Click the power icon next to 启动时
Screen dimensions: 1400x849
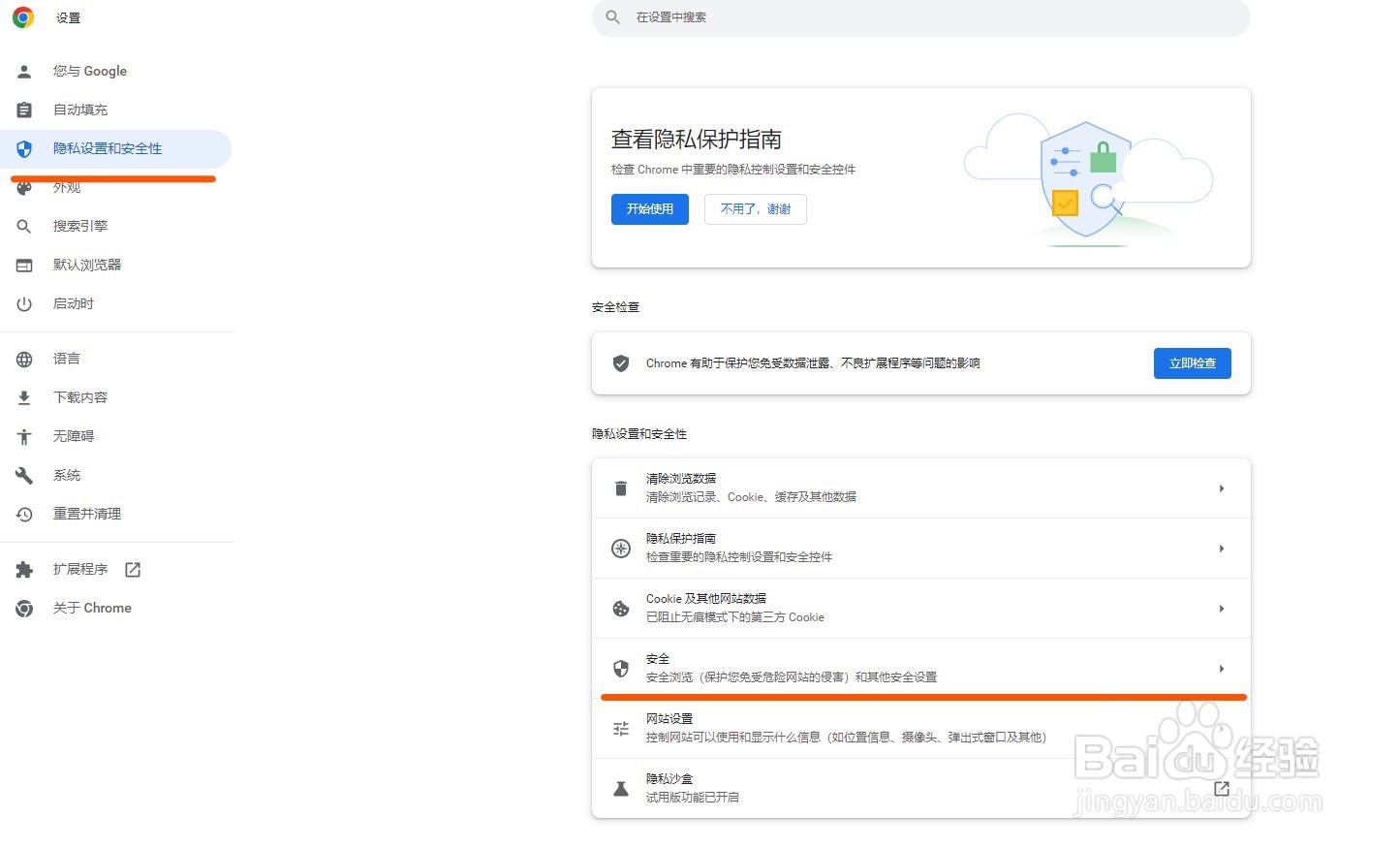[x=23, y=303]
